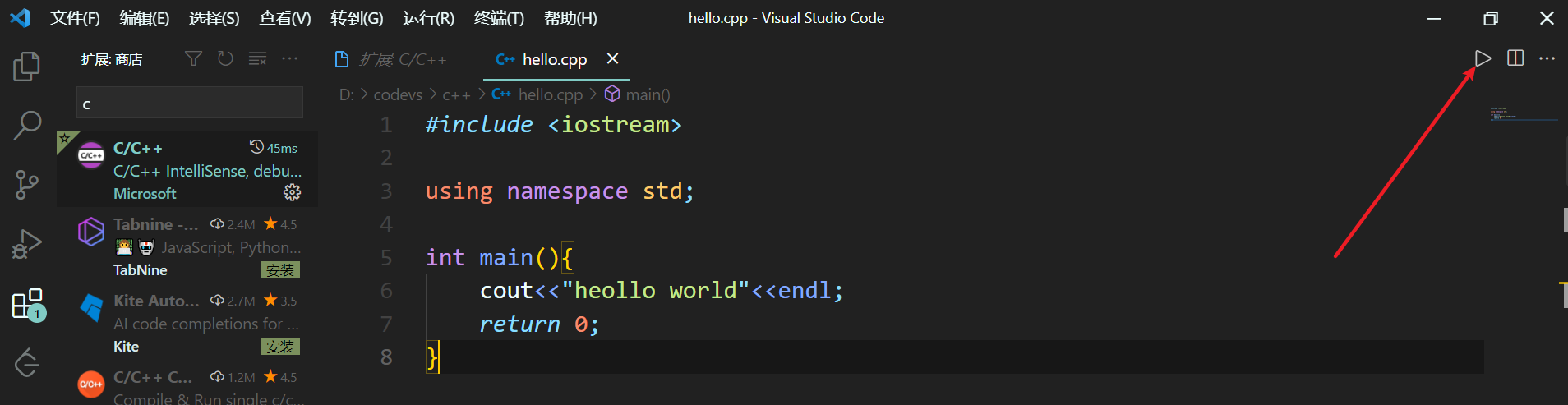Open the Run and Debug view
This screenshot has width=1568, height=405.
pos(26,244)
